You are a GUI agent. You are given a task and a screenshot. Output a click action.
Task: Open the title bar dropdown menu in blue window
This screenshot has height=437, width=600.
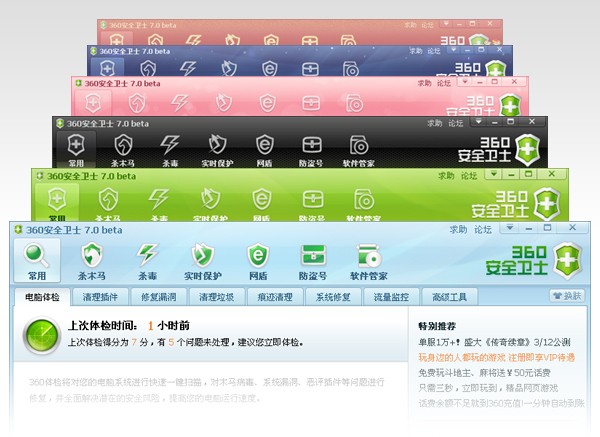pos(510,228)
